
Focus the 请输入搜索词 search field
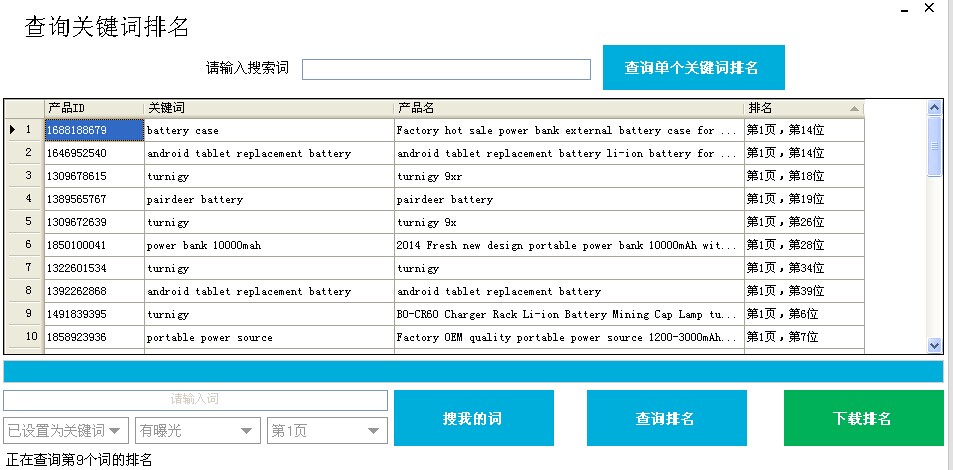click(x=446, y=69)
